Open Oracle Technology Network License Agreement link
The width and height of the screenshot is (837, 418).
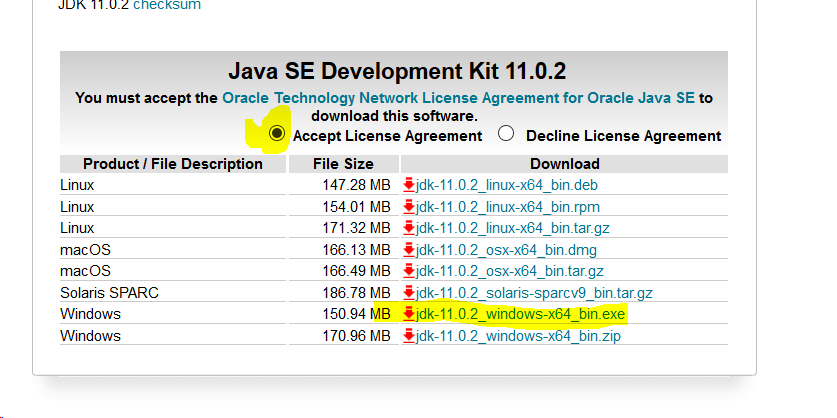point(459,98)
